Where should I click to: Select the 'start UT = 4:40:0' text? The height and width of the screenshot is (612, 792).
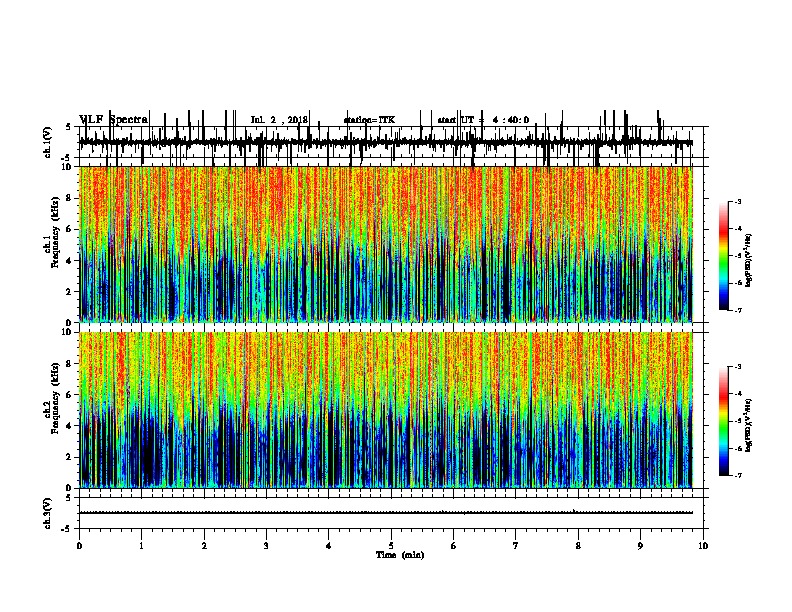[x=483, y=120]
